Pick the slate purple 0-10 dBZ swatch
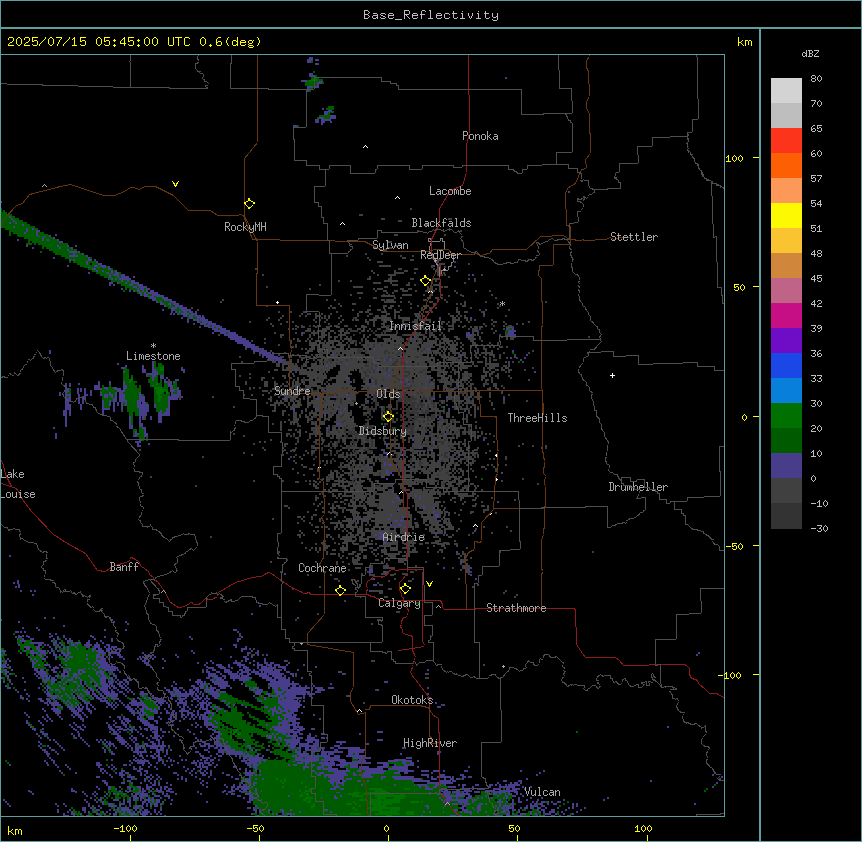Image resolution: width=862 pixels, height=842 pixels. (786, 466)
